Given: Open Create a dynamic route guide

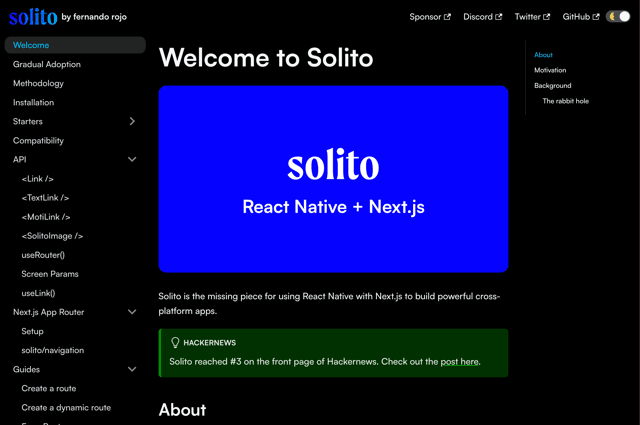Looking at the screenshot, I should [x=66, y=407].
